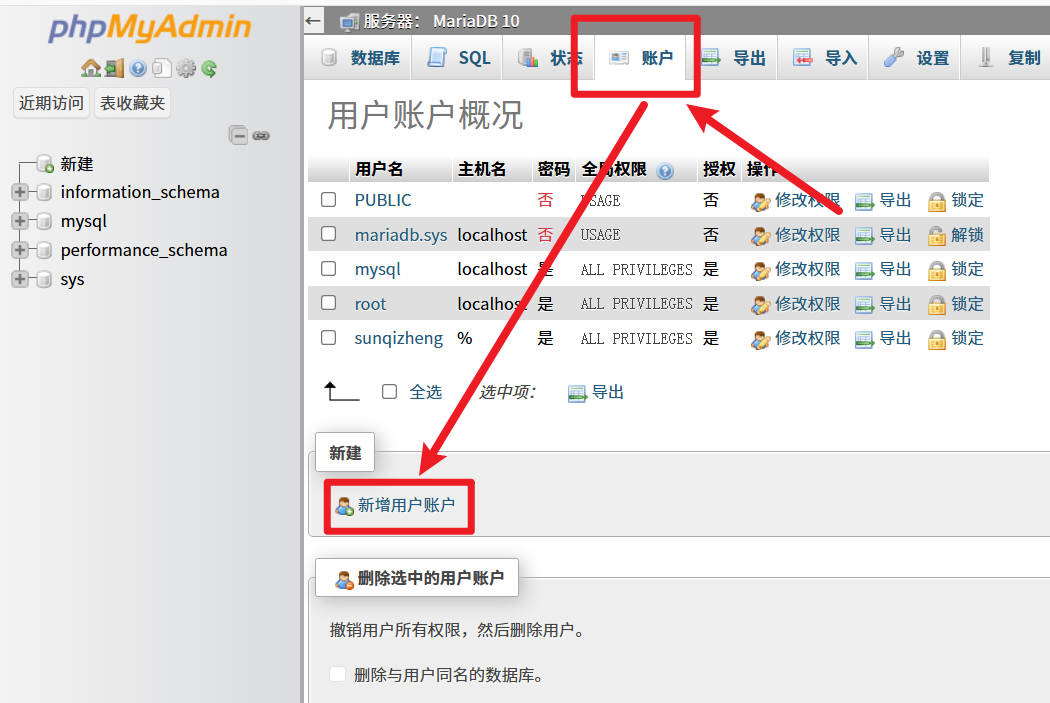Select the checkbox for root user
Screen dimensions: 1050x703
[328, 303]
